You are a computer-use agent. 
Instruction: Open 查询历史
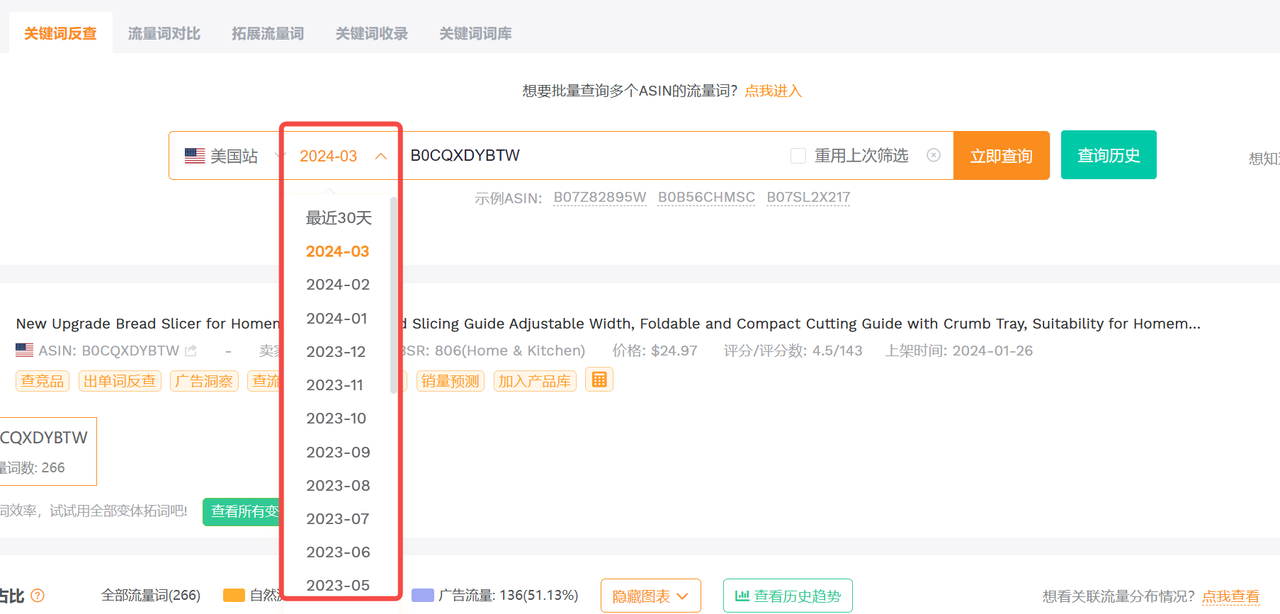pos(1109,155)
